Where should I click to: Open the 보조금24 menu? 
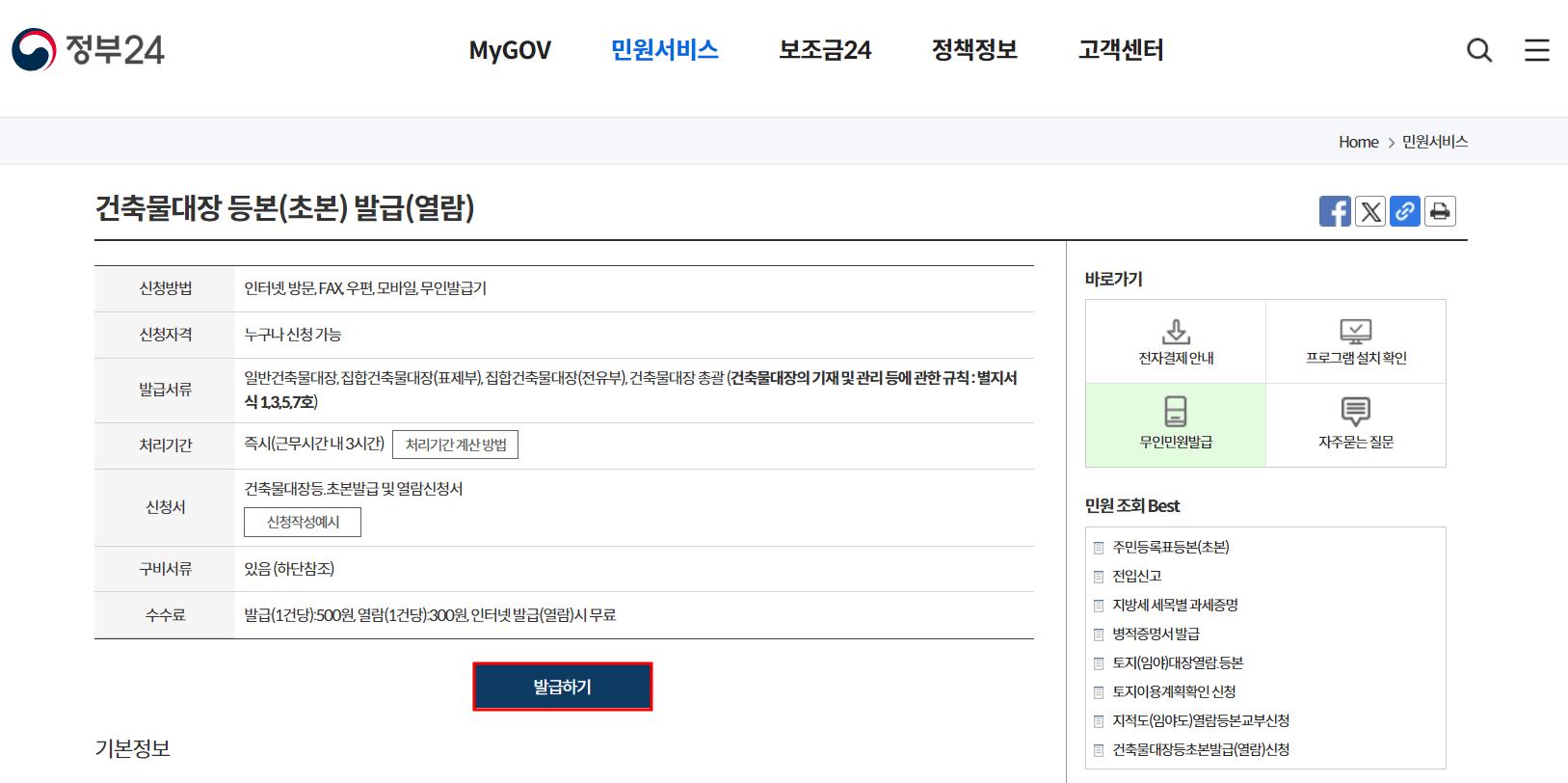tap(825, 50)
